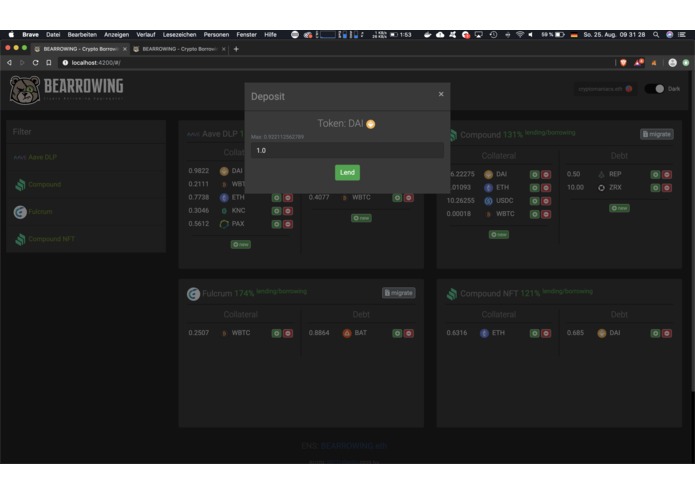Image resolution: width=695 pixels, height=494 pixels.
Task: Click the migrate button on Fulcrum card
Action: (x=398, y=293)
